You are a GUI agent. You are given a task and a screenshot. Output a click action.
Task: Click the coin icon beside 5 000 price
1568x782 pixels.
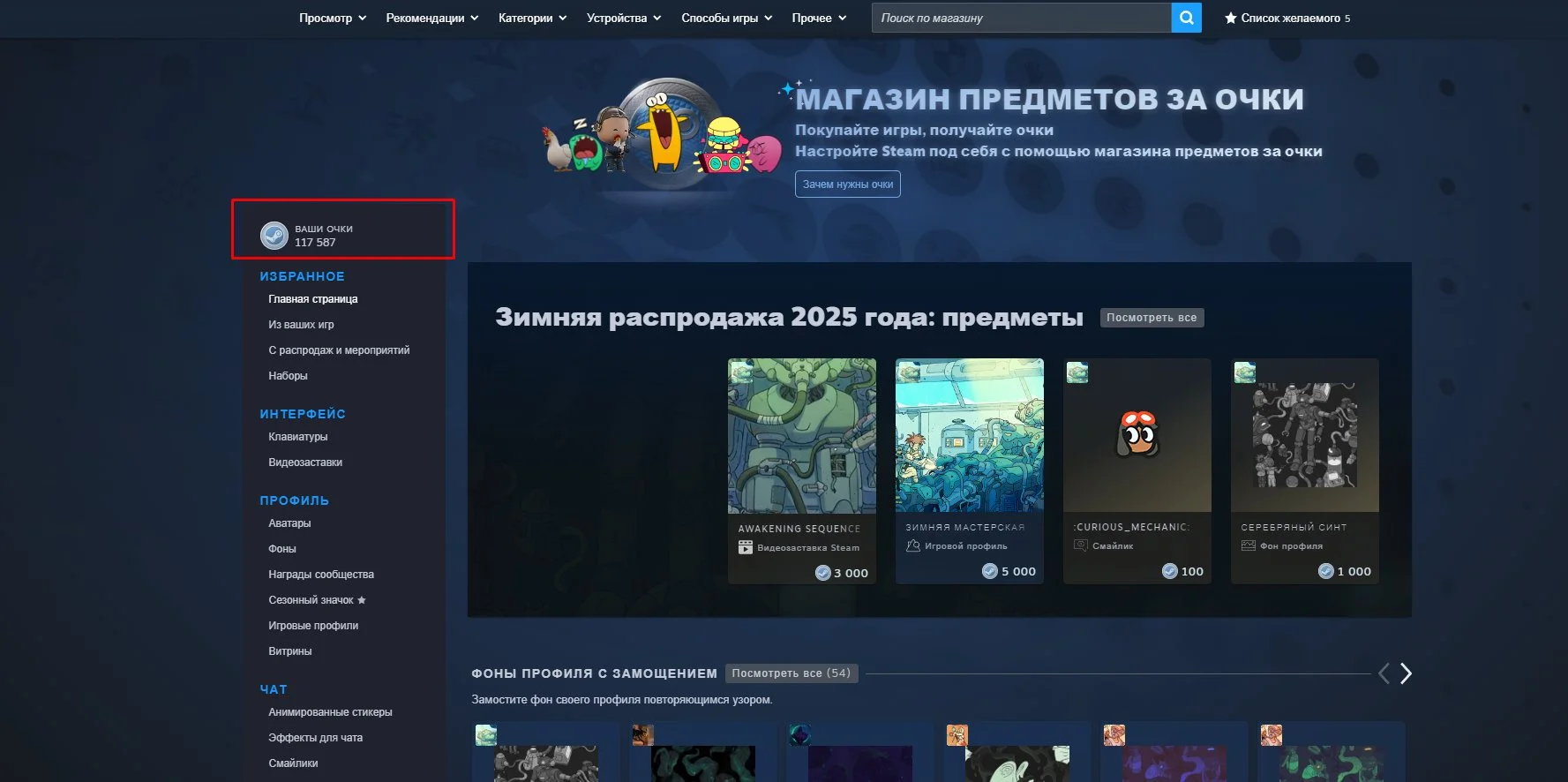point(990,571)
